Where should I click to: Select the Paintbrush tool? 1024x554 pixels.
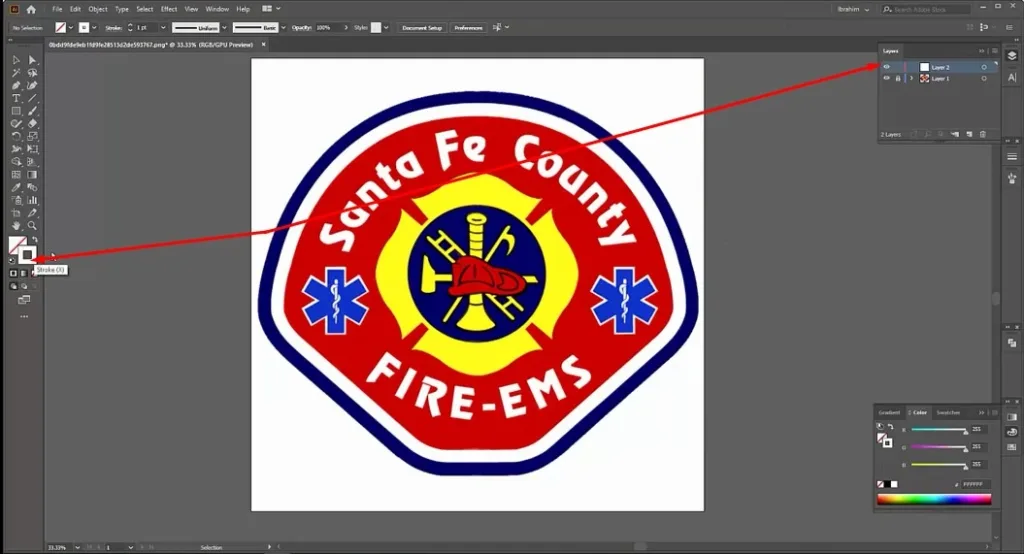(x=32, y=111)
